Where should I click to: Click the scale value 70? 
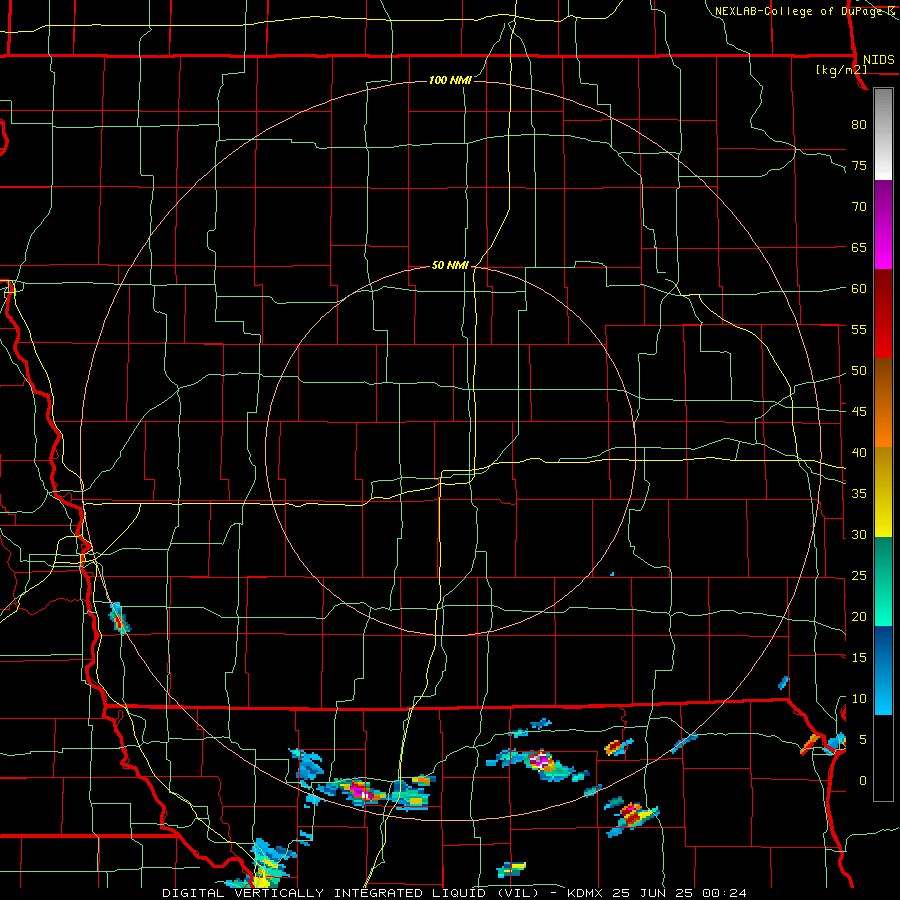coord(859,207)
